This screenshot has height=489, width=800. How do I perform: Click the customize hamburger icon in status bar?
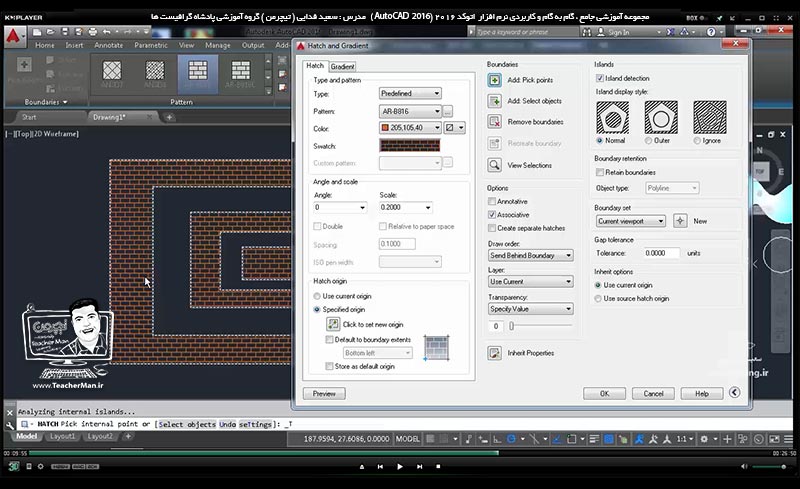pyautogui.click(x=788, y=439)
